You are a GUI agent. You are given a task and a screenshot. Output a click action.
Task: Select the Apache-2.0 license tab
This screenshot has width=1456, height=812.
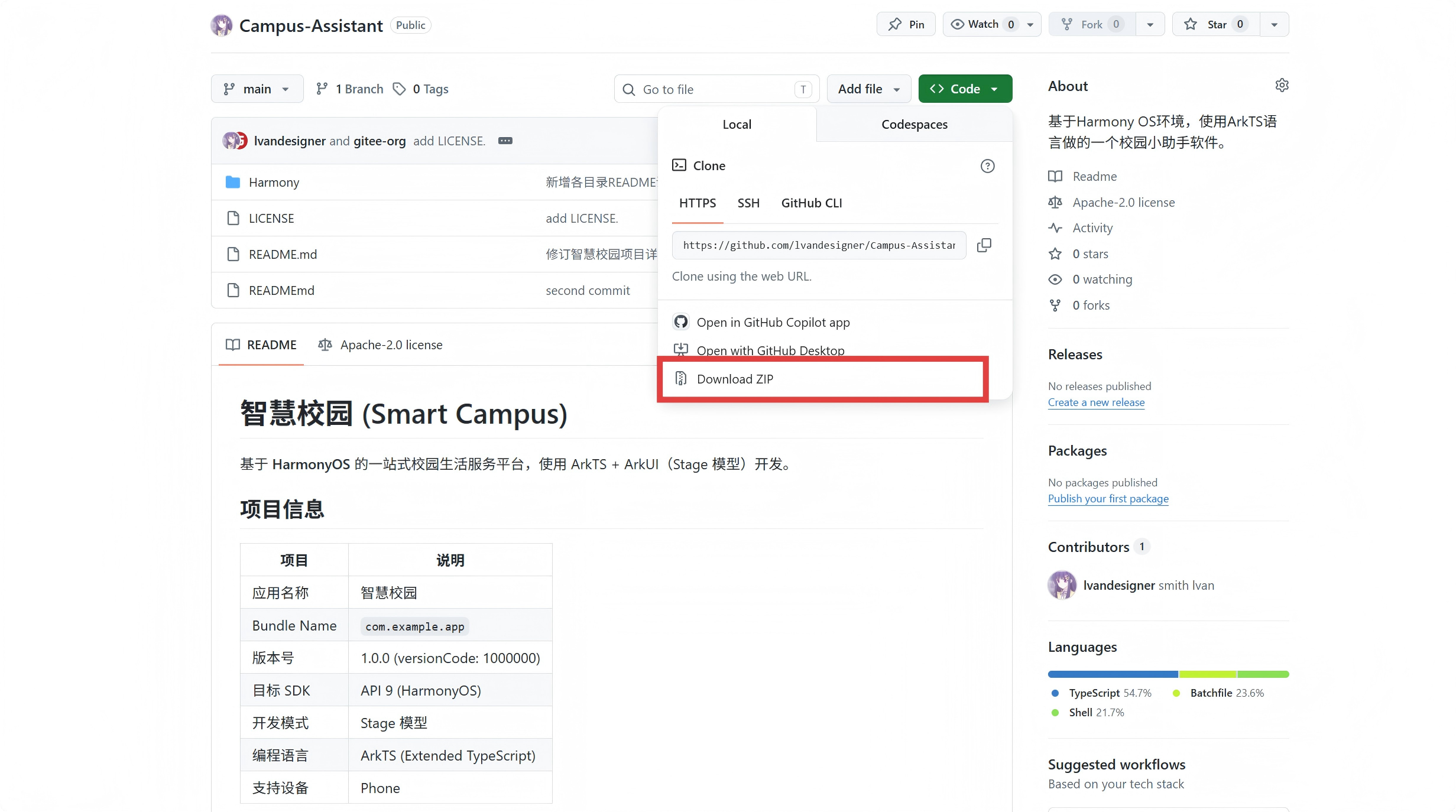380,345
